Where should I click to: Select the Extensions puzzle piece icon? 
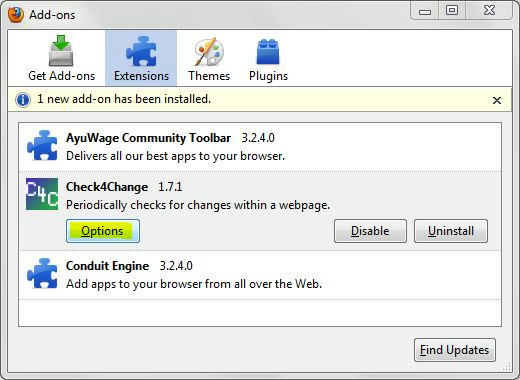click(141, 51)
